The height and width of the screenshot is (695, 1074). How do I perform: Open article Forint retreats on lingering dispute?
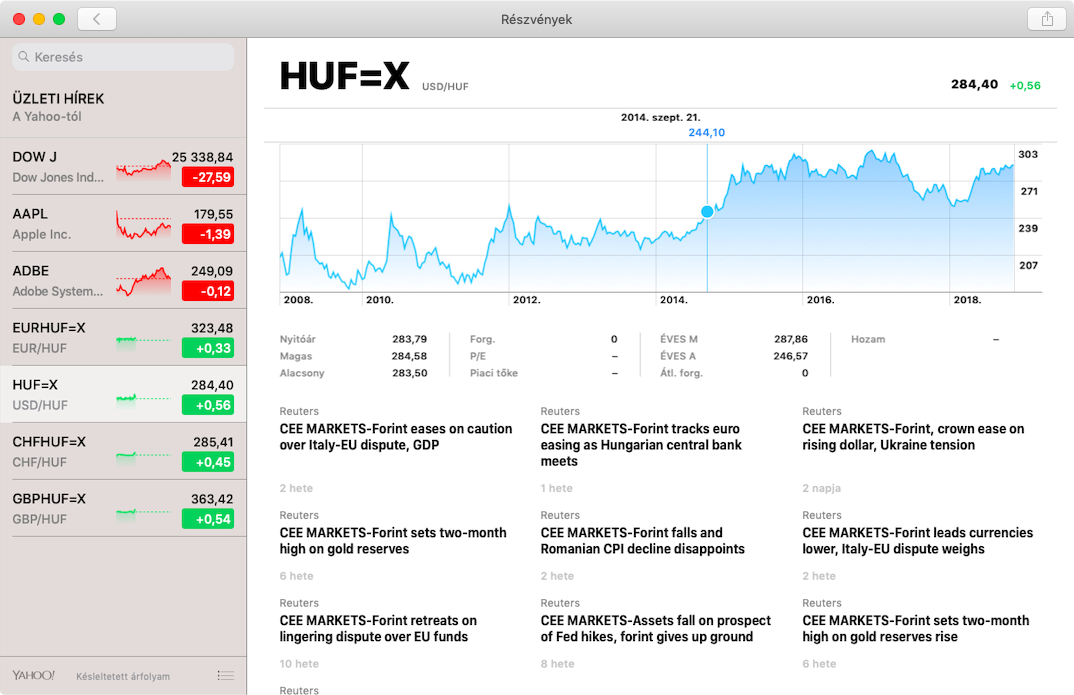pyautogui.click(x=378, y=629)
